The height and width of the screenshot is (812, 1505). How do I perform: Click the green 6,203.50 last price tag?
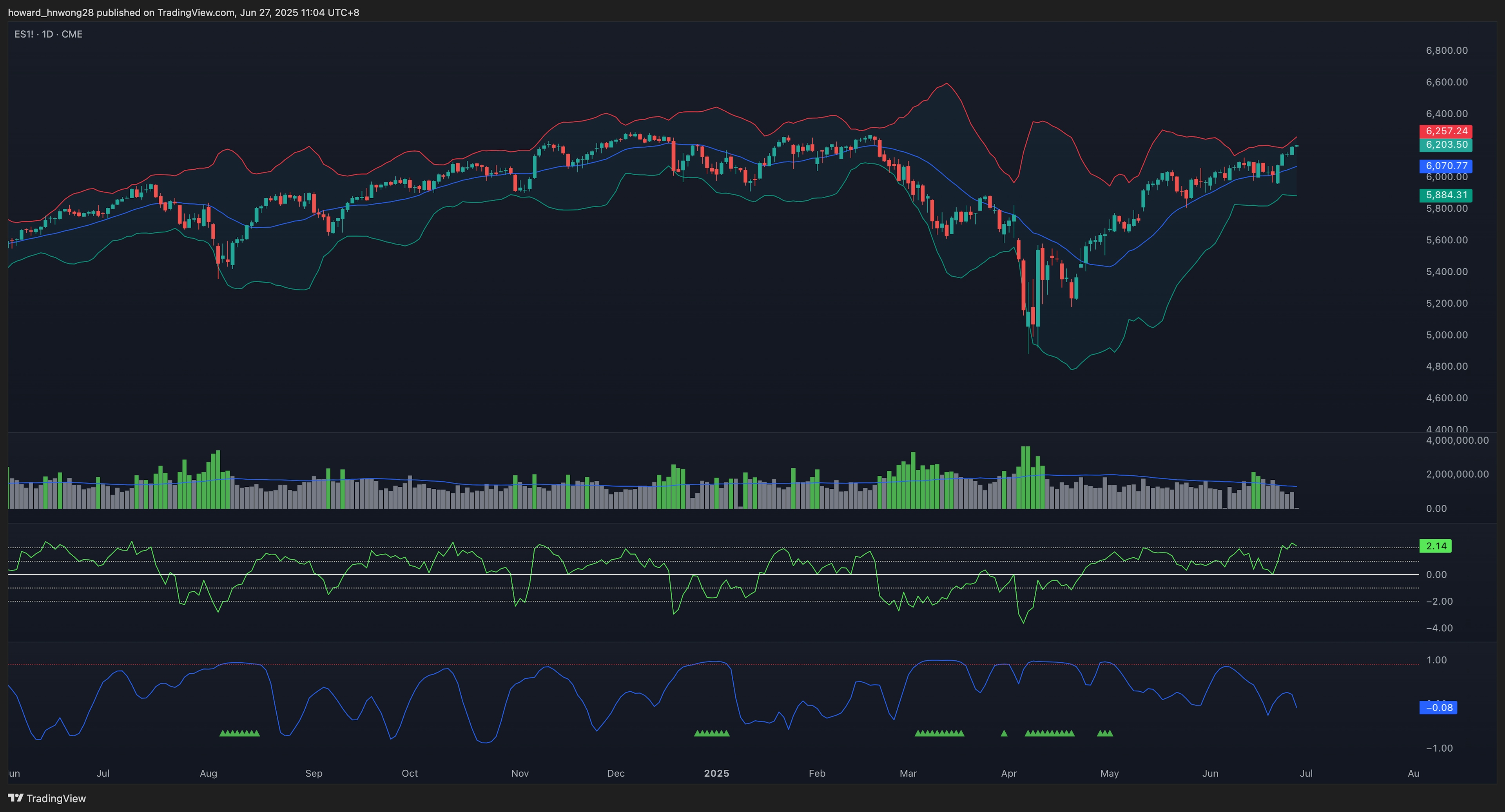[x=1445, y=145]
